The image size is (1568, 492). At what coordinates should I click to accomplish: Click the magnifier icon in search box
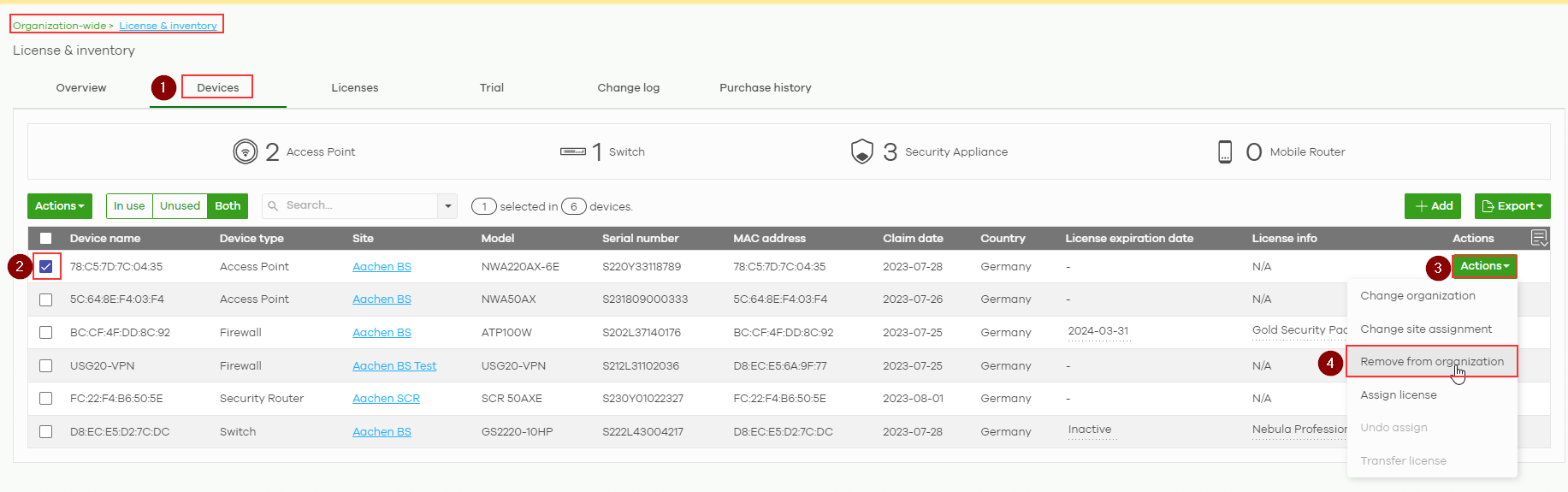[274, 206]
